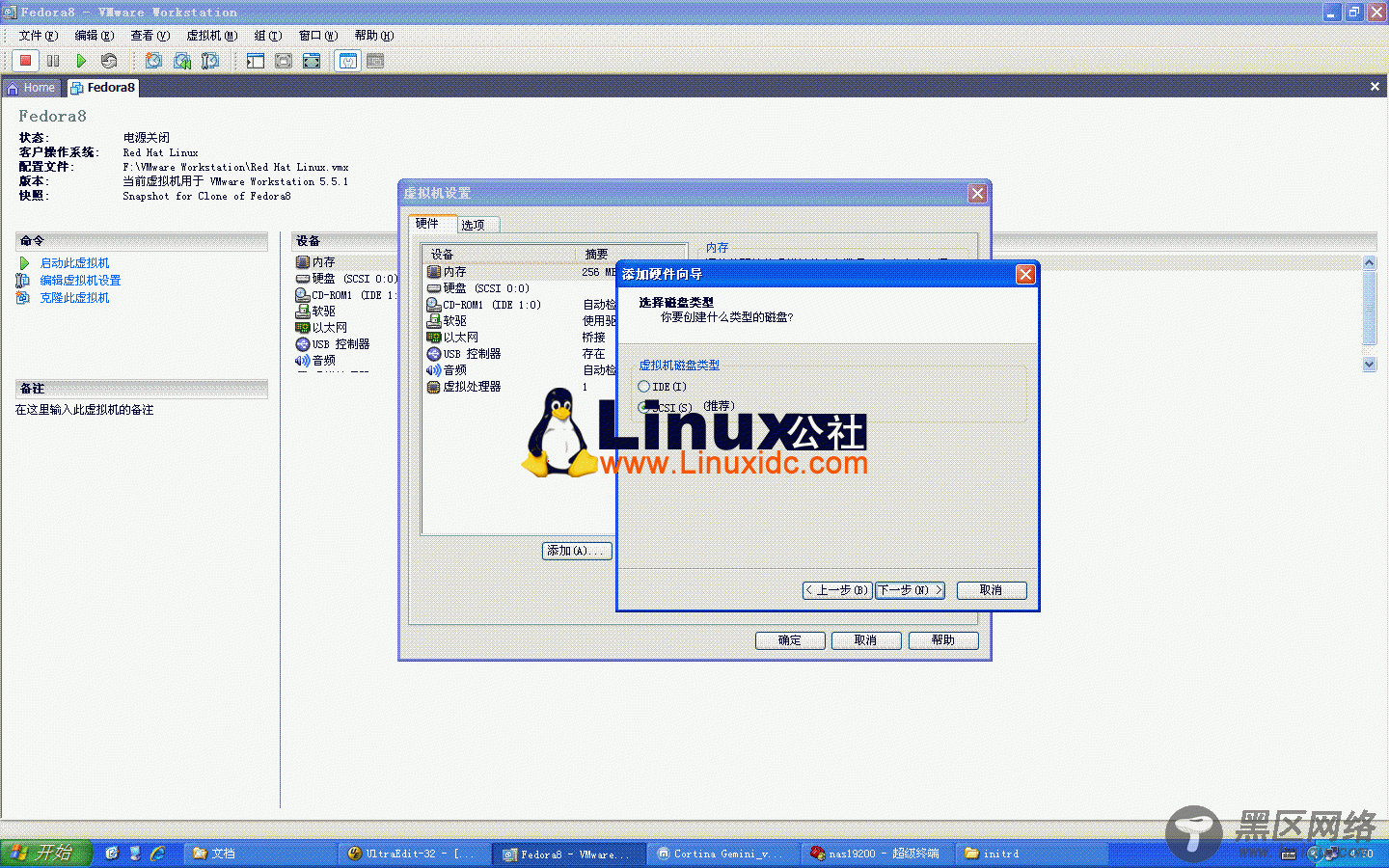Image resolution: width=1389 pixels, height=868 pixels.
Task: Select 硬盘 (SCSI 0:0) row in settings dialog
Action: (521, 288)
